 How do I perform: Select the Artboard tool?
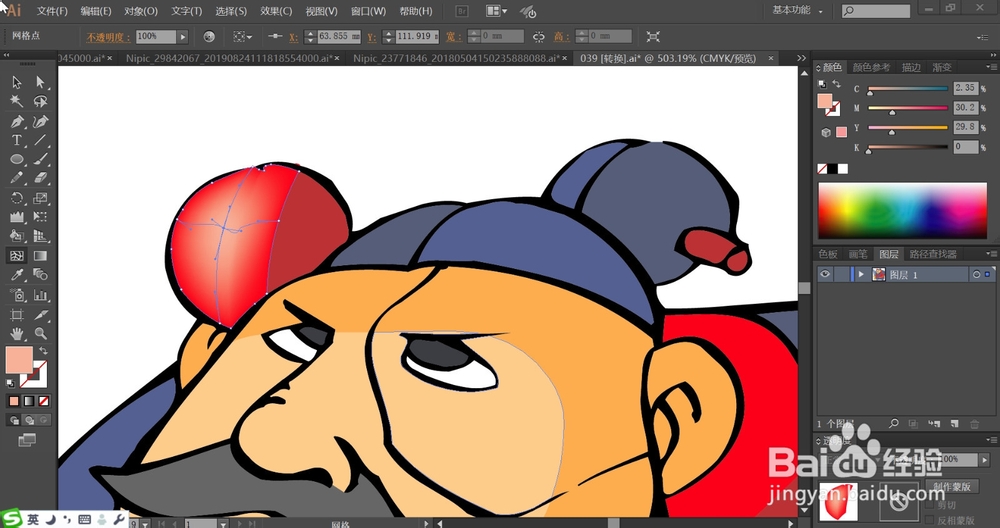[17, 314]
